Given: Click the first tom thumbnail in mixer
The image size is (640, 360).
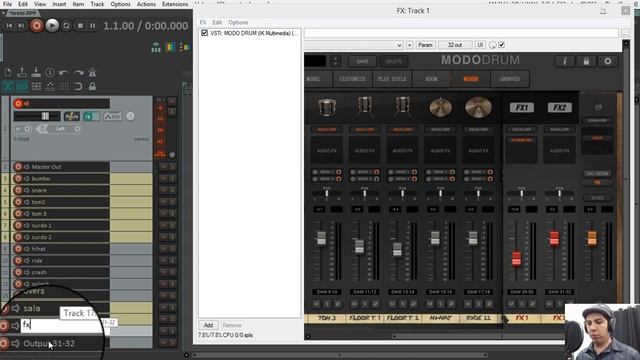Looking at the screenshot, I should [327, 107].
